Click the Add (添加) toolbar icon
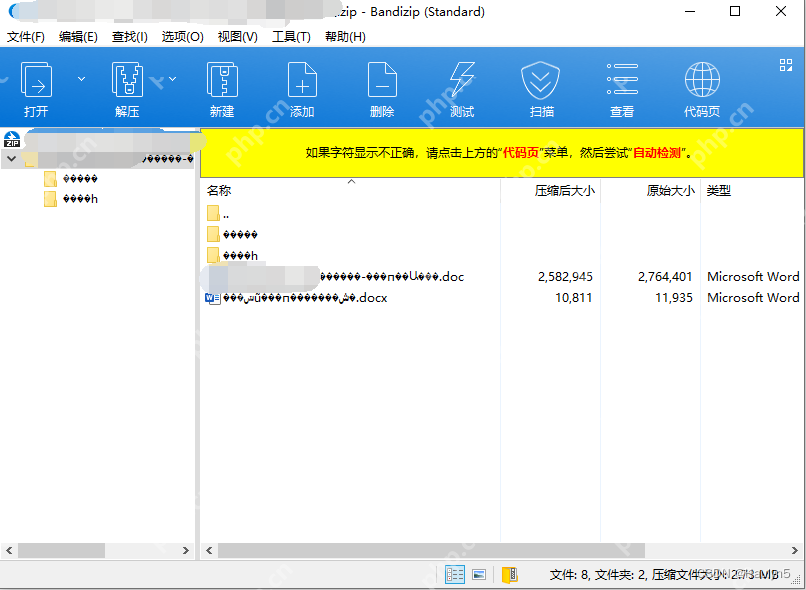The image size is (806, 590). 302,80
